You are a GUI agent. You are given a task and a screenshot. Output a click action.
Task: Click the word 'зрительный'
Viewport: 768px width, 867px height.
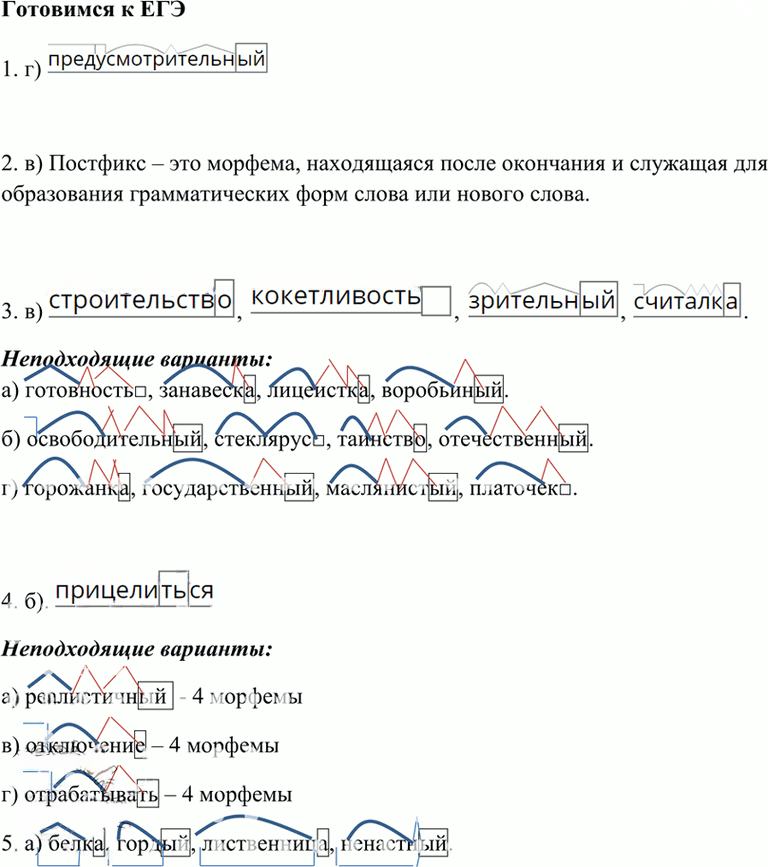coord(542,300)
